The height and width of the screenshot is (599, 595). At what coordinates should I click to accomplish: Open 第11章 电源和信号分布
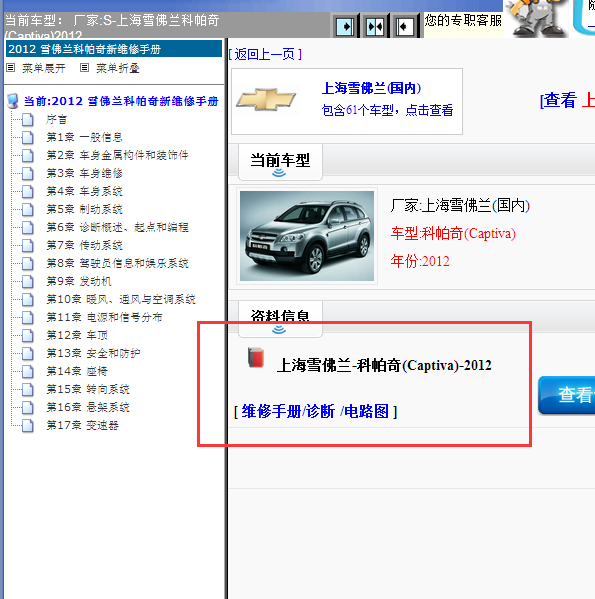point(104,317)
